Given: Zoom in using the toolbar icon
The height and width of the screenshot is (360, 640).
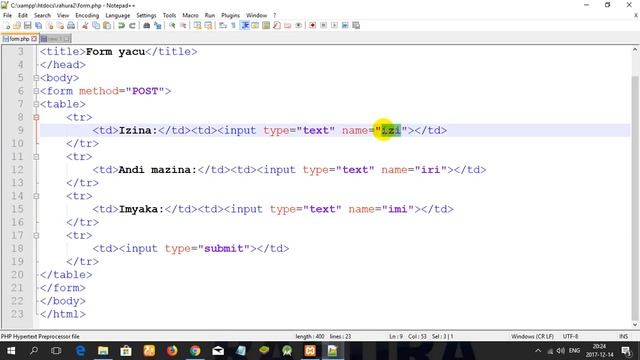Looking at the screenshot, I should tap(172, 25).
